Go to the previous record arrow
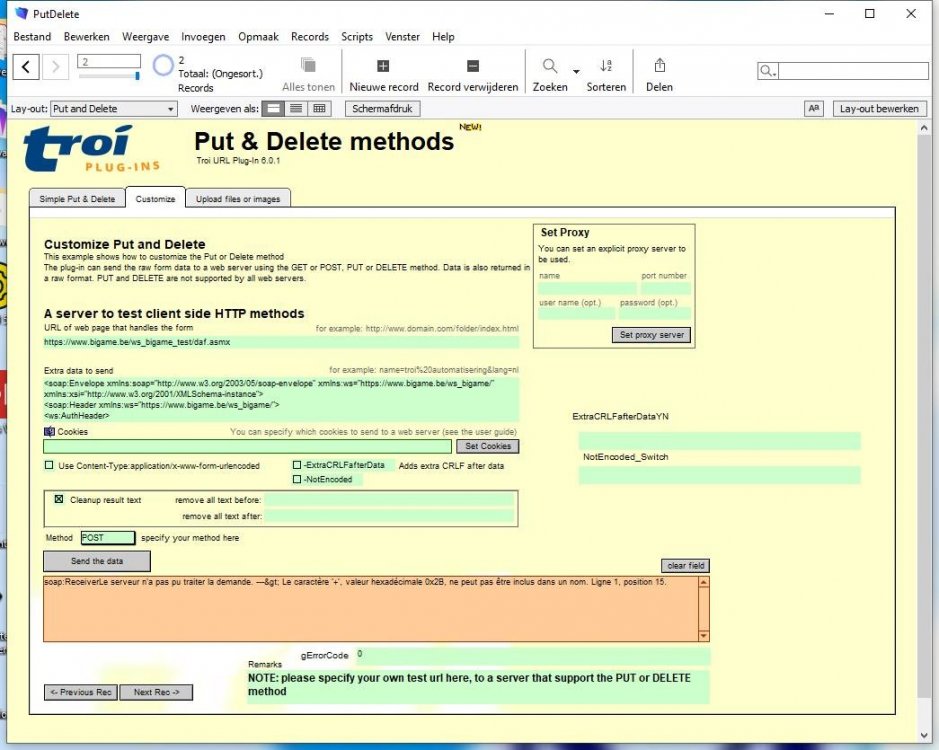This screenshot has width=939, height=750. [26, 66]
